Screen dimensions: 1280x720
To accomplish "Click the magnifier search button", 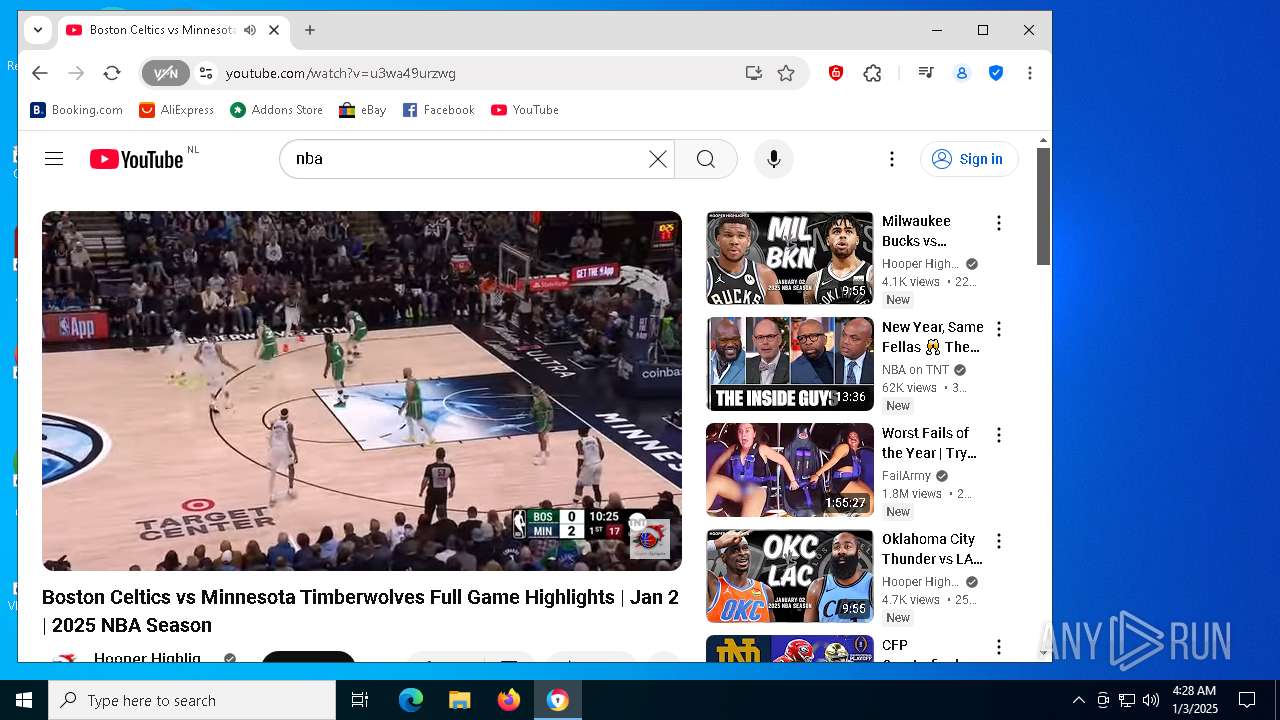I will [x=706, y=159].
